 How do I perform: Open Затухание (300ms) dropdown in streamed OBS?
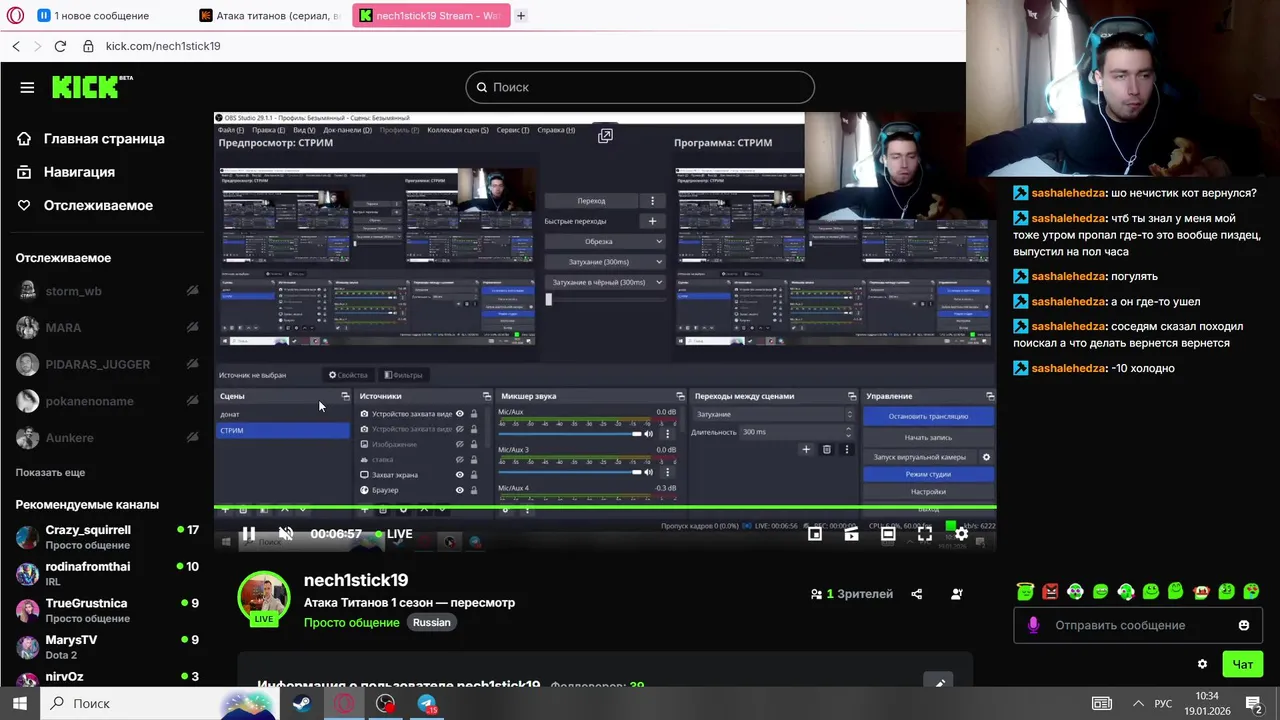tap(604, 262)
